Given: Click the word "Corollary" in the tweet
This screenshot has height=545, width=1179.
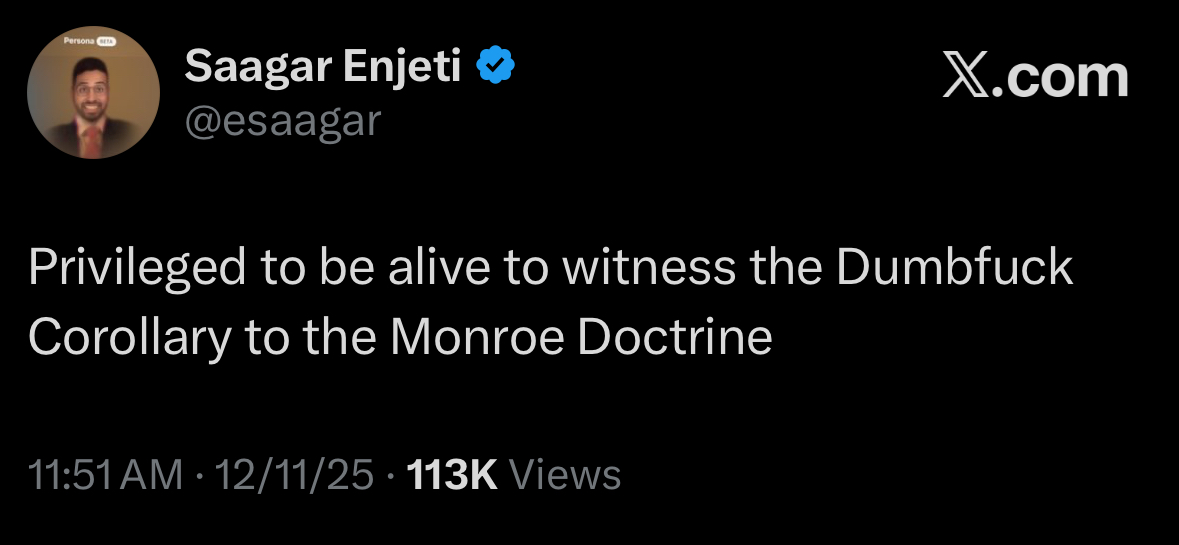Looking at the screenshot, I should [x=129, y=338].
